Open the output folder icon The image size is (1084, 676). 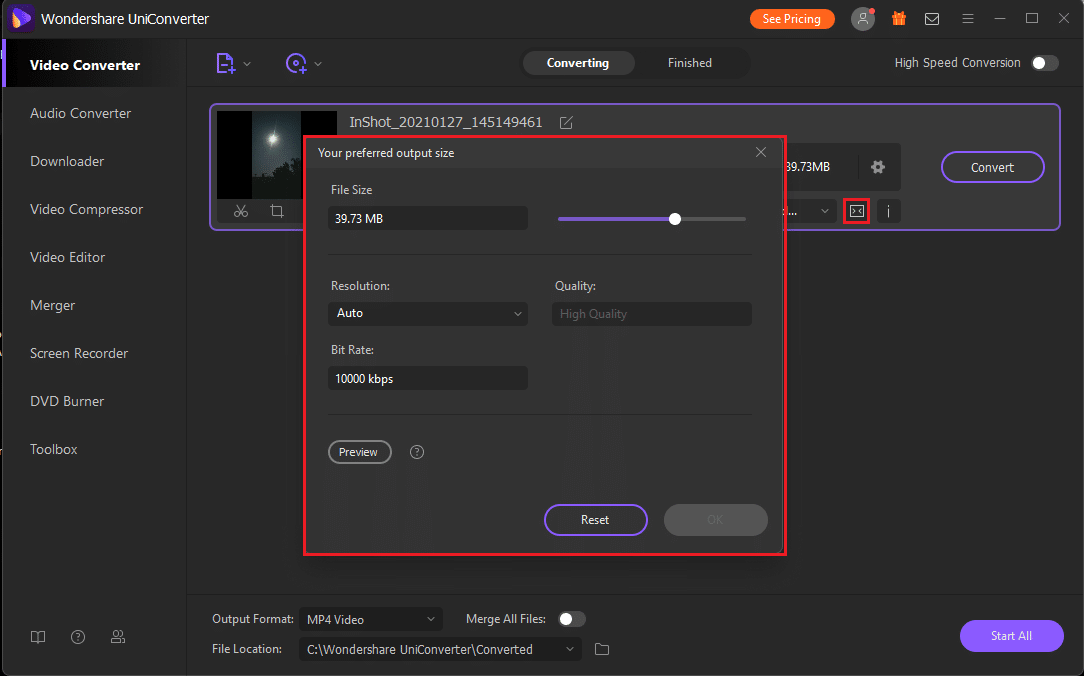(602, 649)
